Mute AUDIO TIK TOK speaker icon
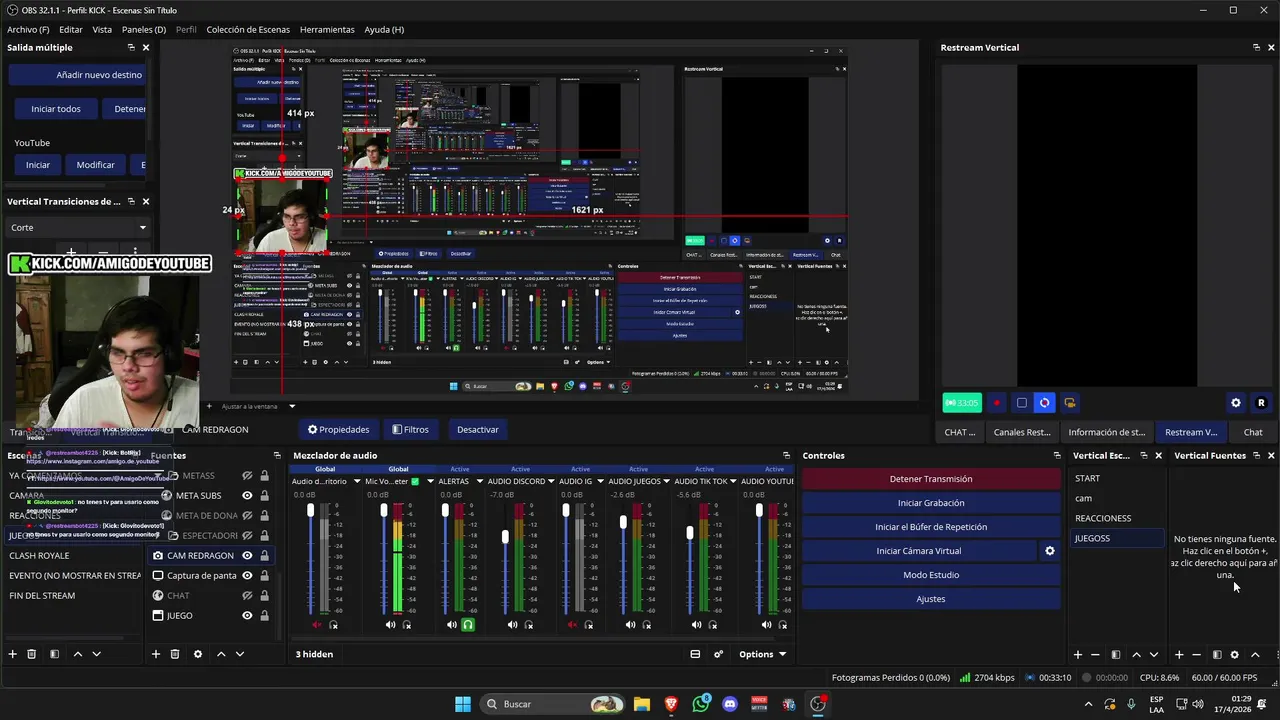 (x=697, y=625)
